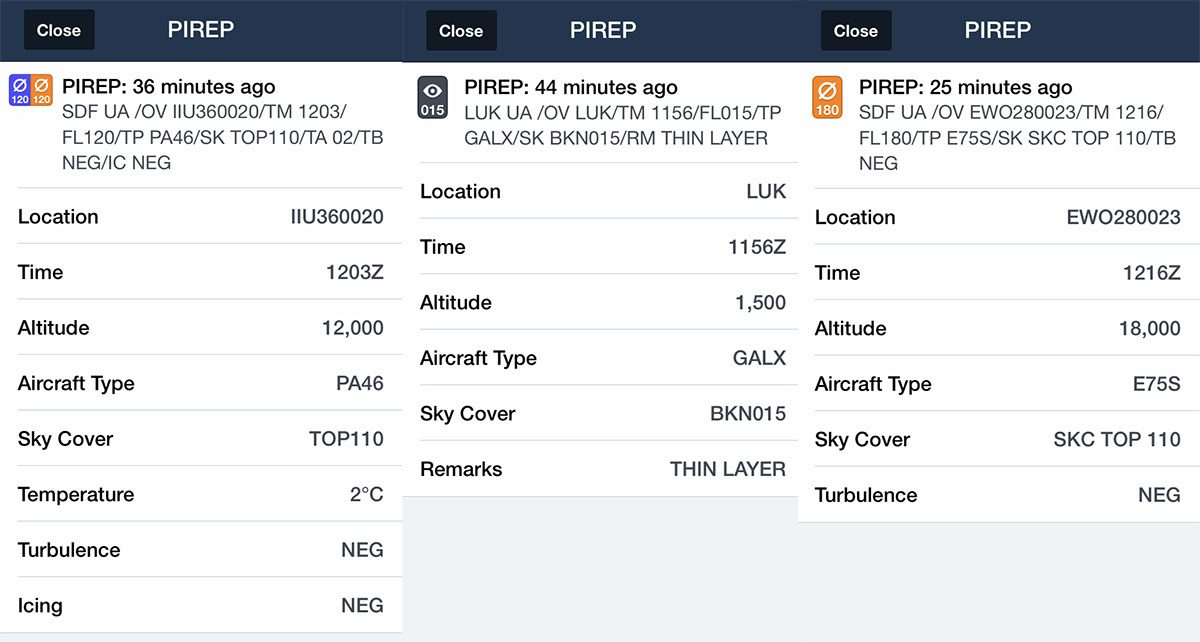Select the Time 1203Z row
This screenshot has width=1200, height=642.
201,272
